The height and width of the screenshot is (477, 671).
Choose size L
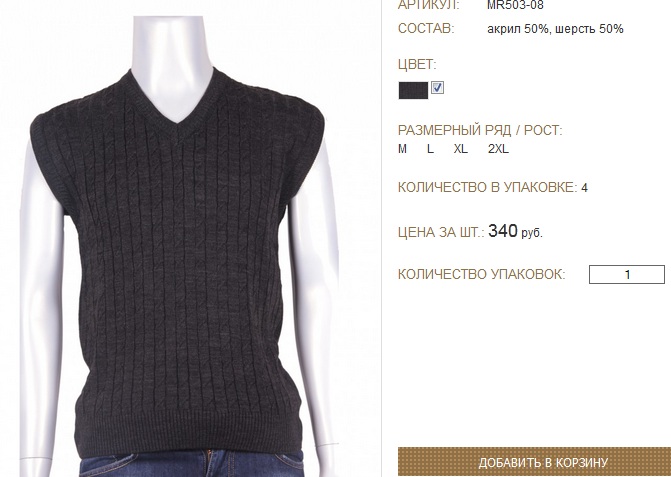pyautogui.click(x=430, y=149)
